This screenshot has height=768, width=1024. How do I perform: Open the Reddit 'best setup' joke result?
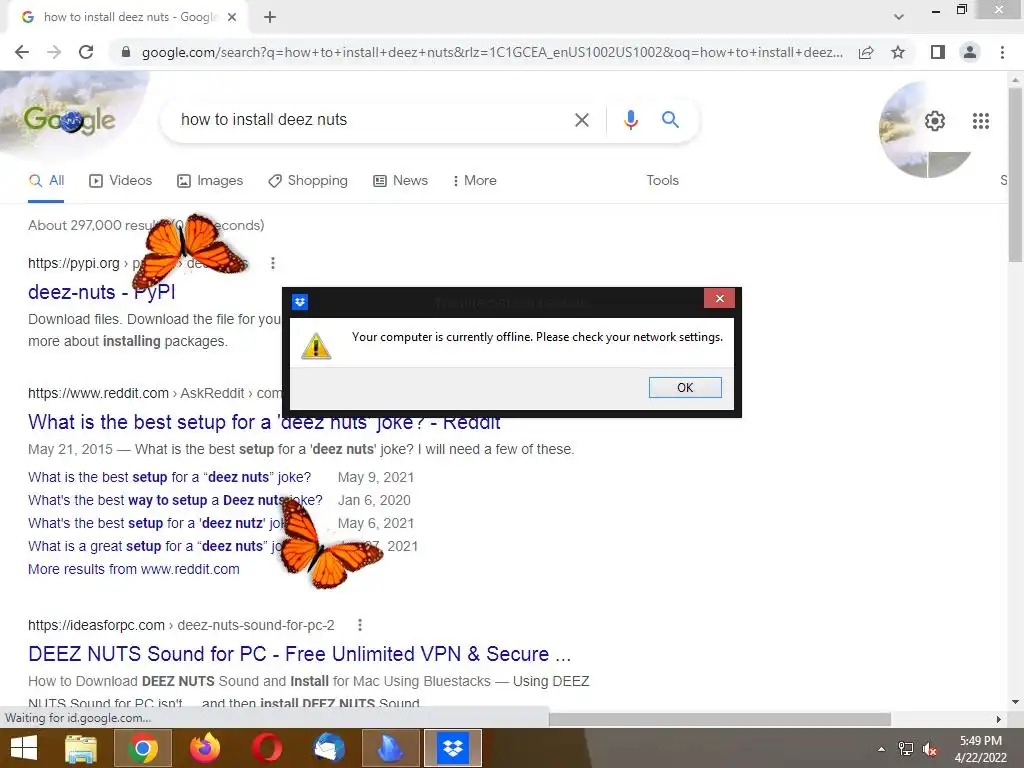coord(264,423)
